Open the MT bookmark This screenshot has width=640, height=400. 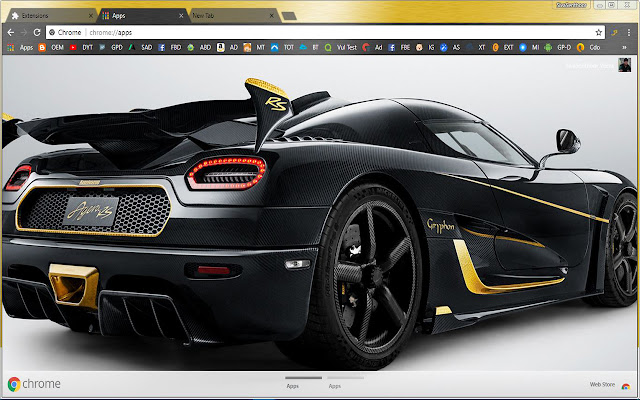255,48
